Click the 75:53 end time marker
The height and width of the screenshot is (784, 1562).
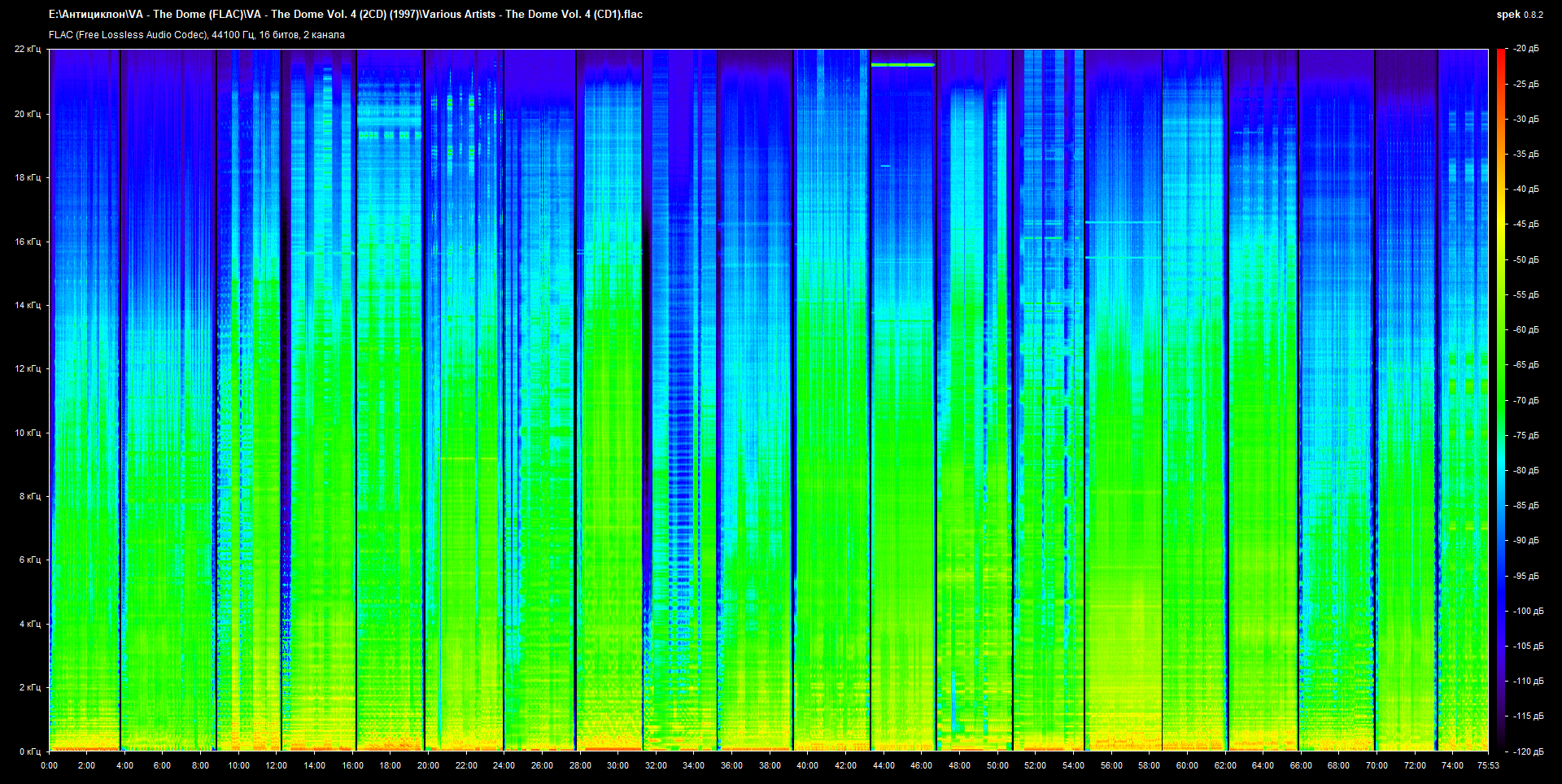coord(1488,765)
